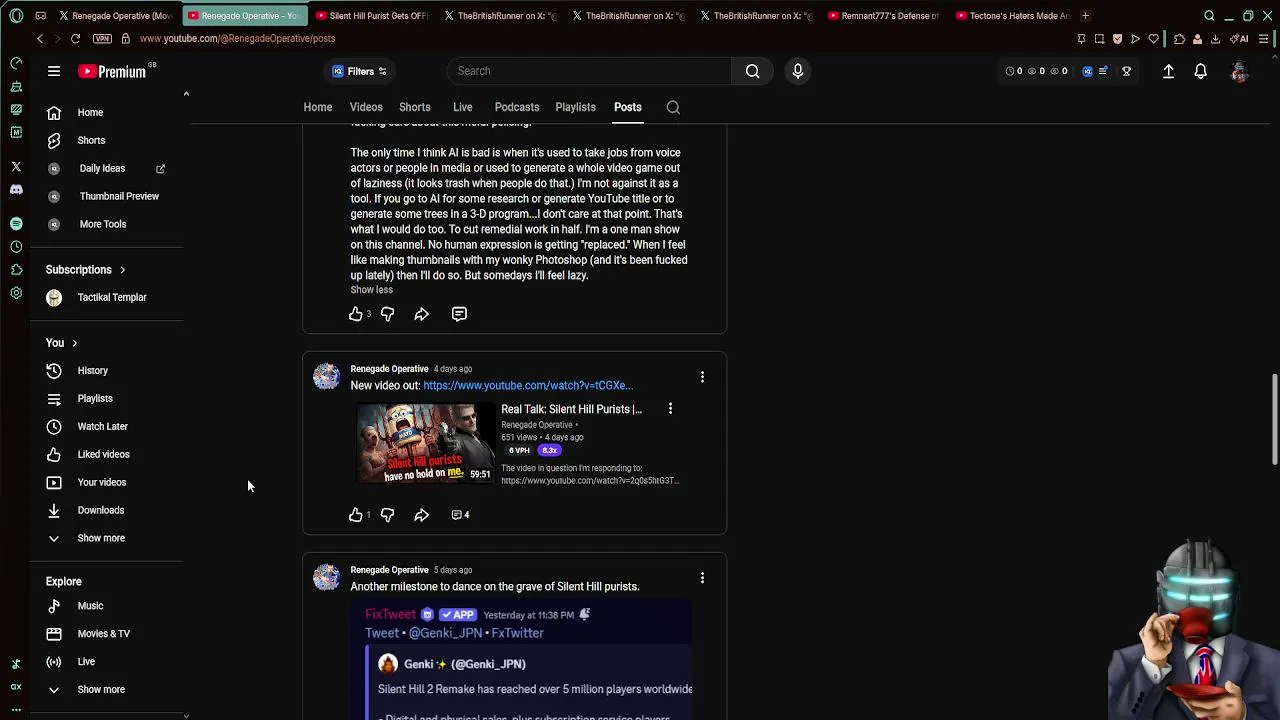Image resolution: width=1280 pixels, height=720 pixels.
Task: Dislike the AI opinion post
Action: (x=387, y=314)
